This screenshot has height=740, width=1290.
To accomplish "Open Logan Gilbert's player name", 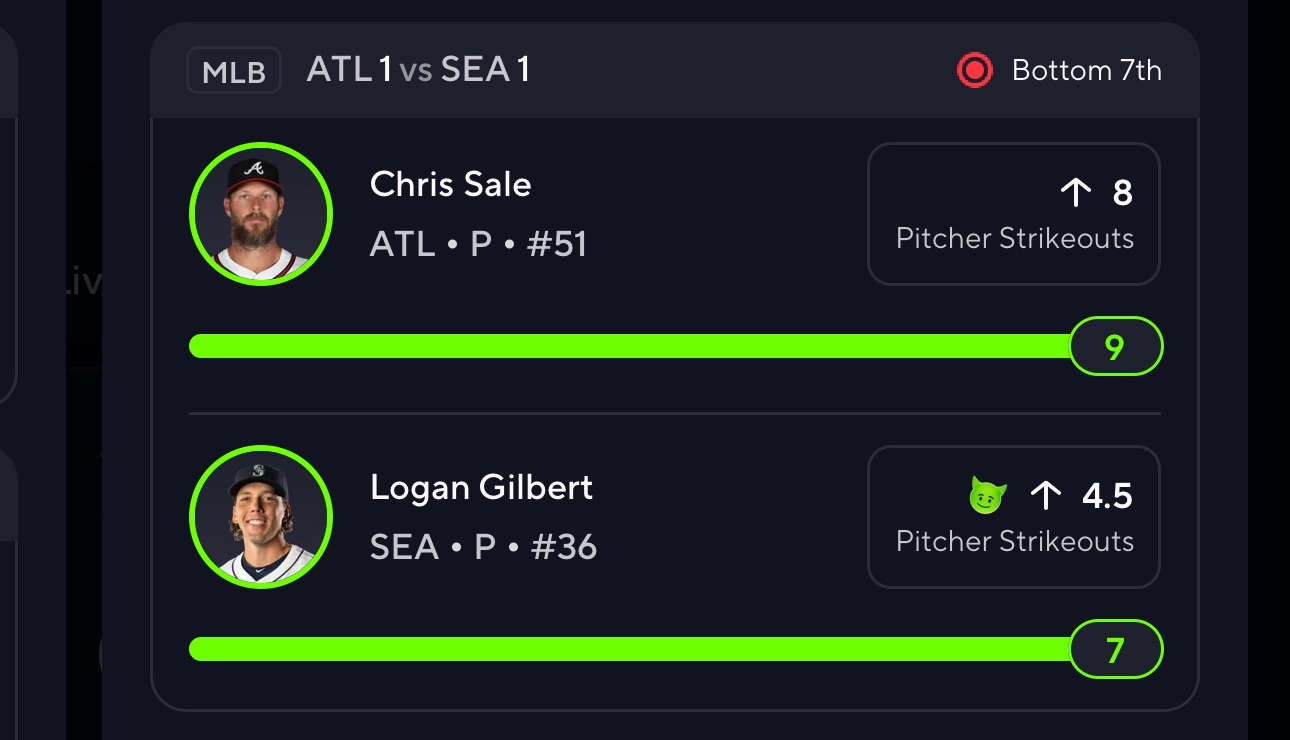I will coord(481,487).
